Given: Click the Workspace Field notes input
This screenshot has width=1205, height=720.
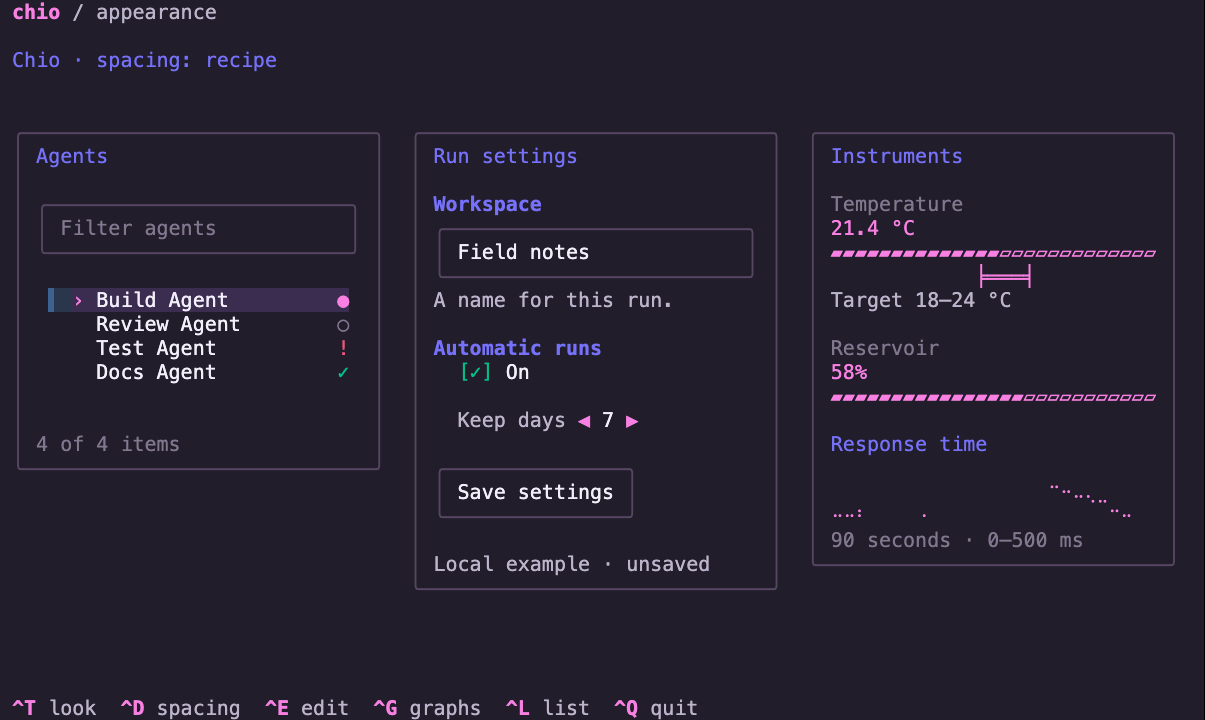Looking at the screenshot, I should click(x=596, y=253).
